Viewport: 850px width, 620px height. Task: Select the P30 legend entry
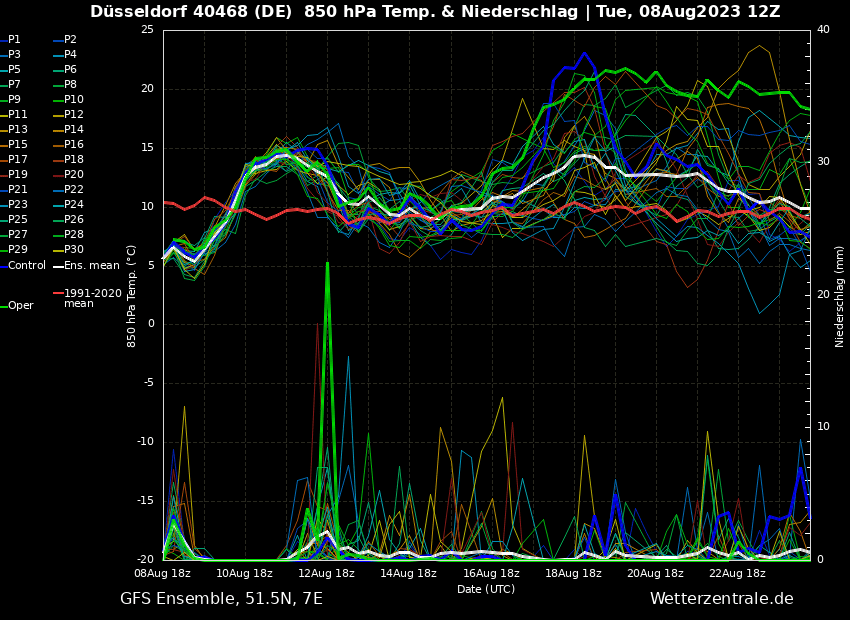[73, 250]
